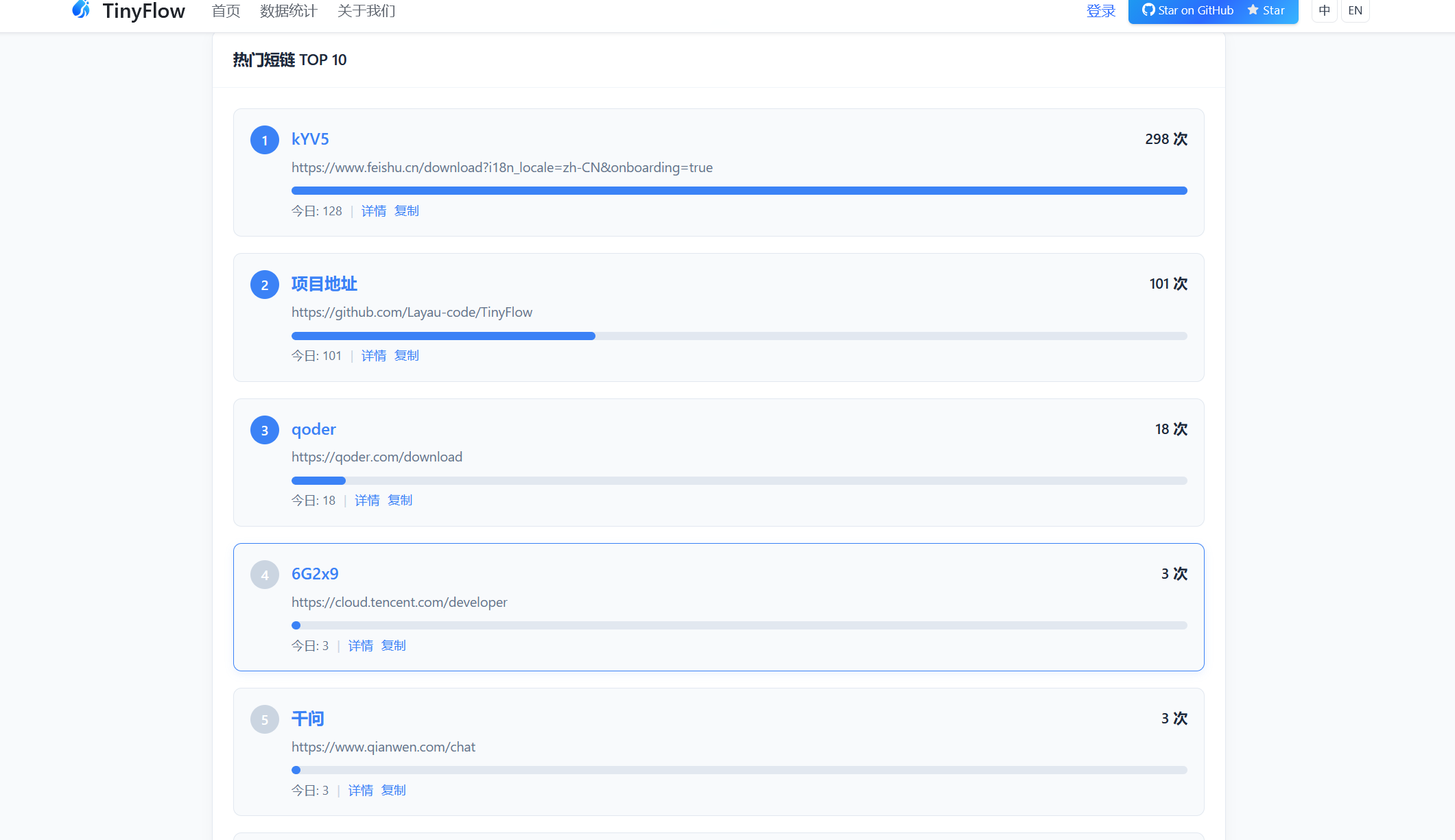Click rank 1 badge for kYV5

point(265,140)
